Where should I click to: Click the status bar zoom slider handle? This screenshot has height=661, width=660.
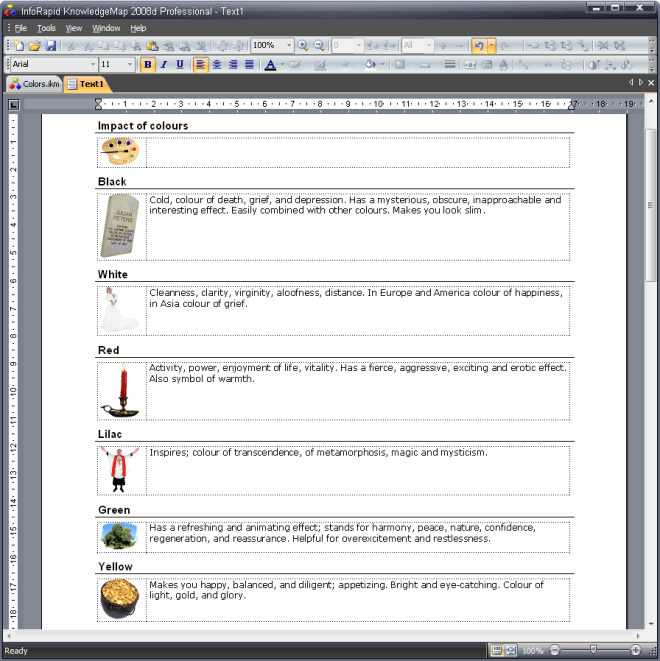pyautogui.click(x=593, y=650)
